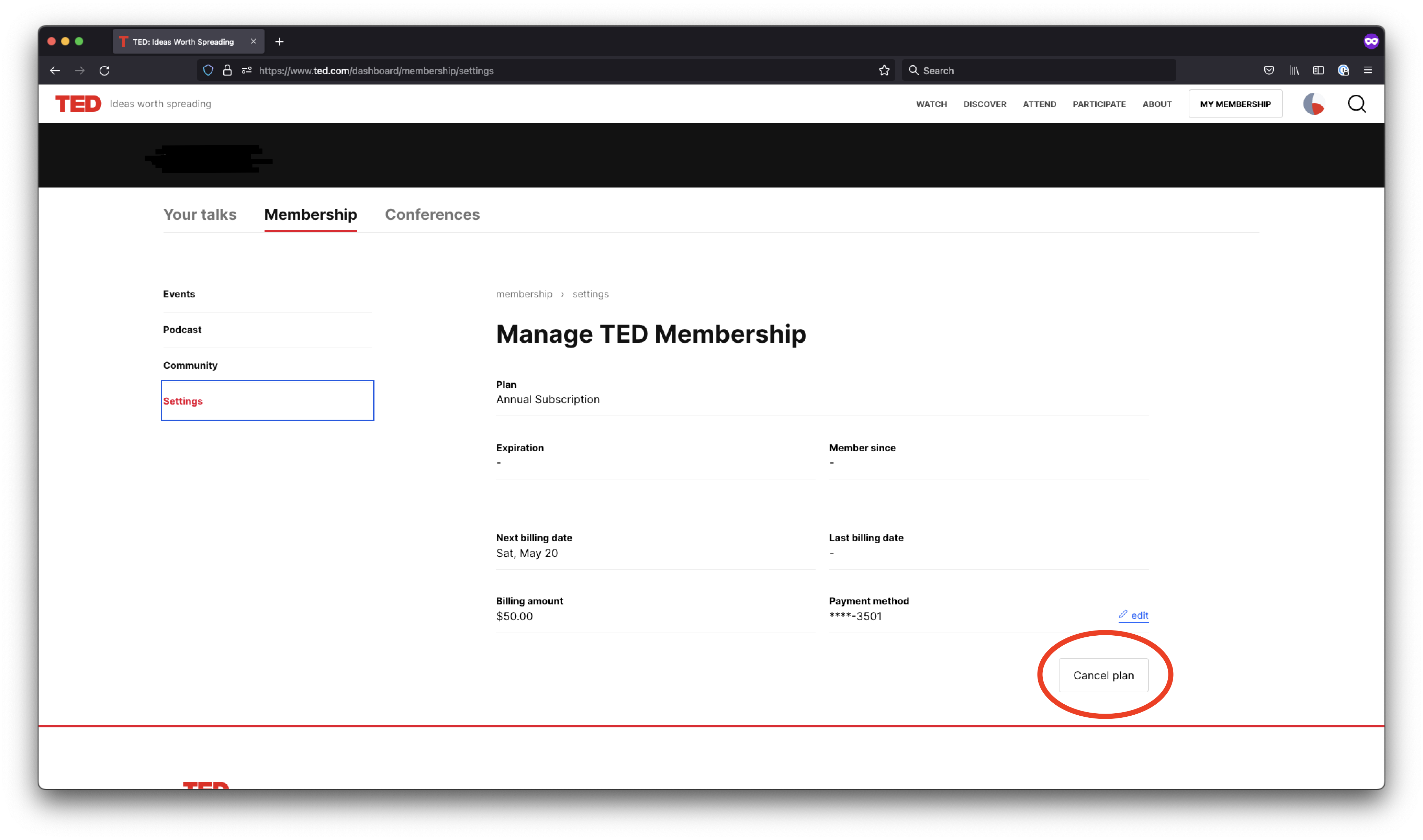
Task: Click the TED logo in the header
Action: [x=78, y=103]
